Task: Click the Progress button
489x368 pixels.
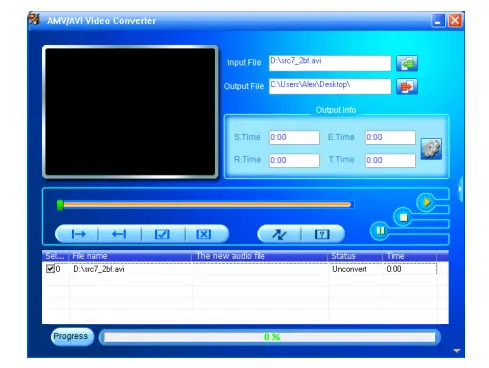Action: click(x=71, y=336)
